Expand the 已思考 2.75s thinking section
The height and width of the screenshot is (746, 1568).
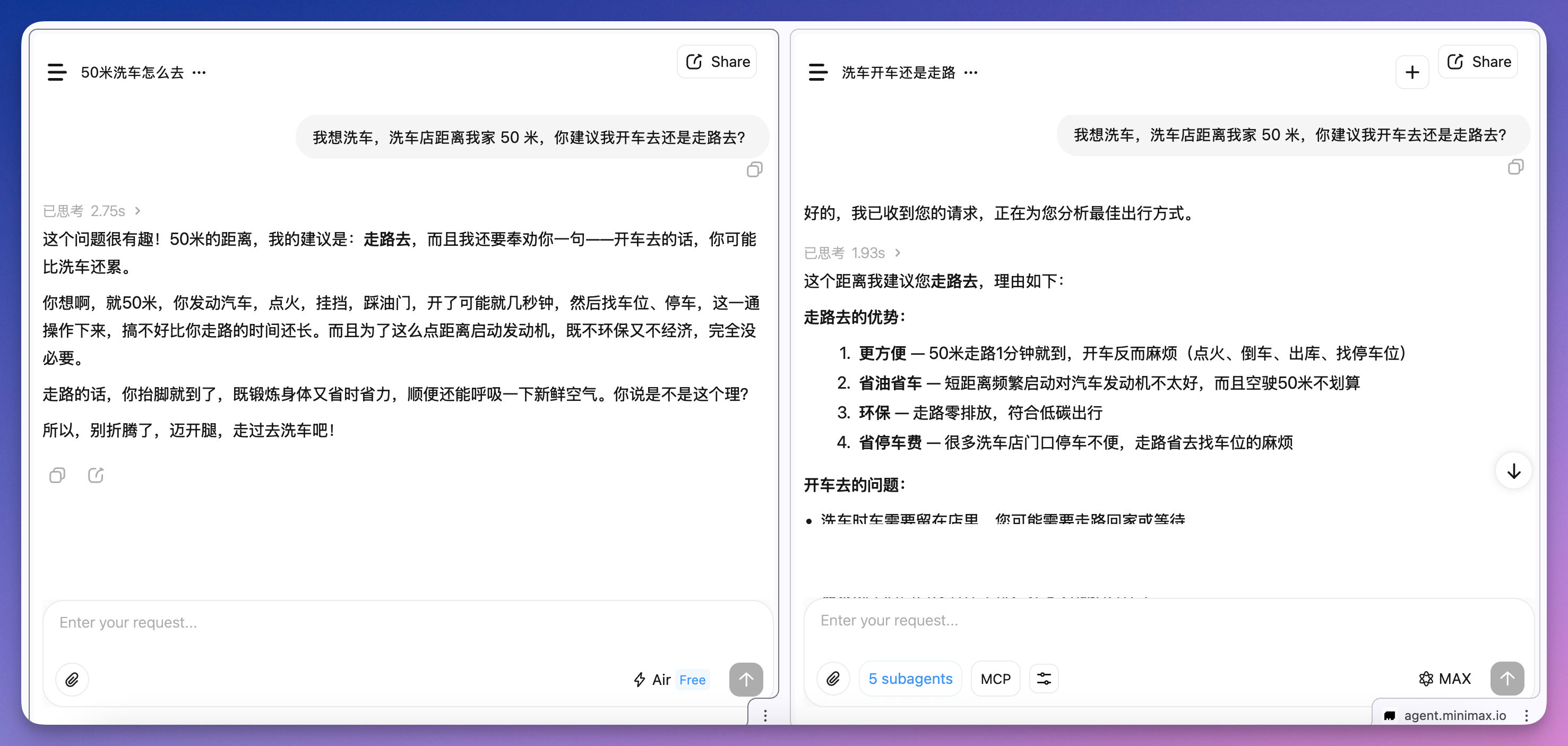(91, 211)
